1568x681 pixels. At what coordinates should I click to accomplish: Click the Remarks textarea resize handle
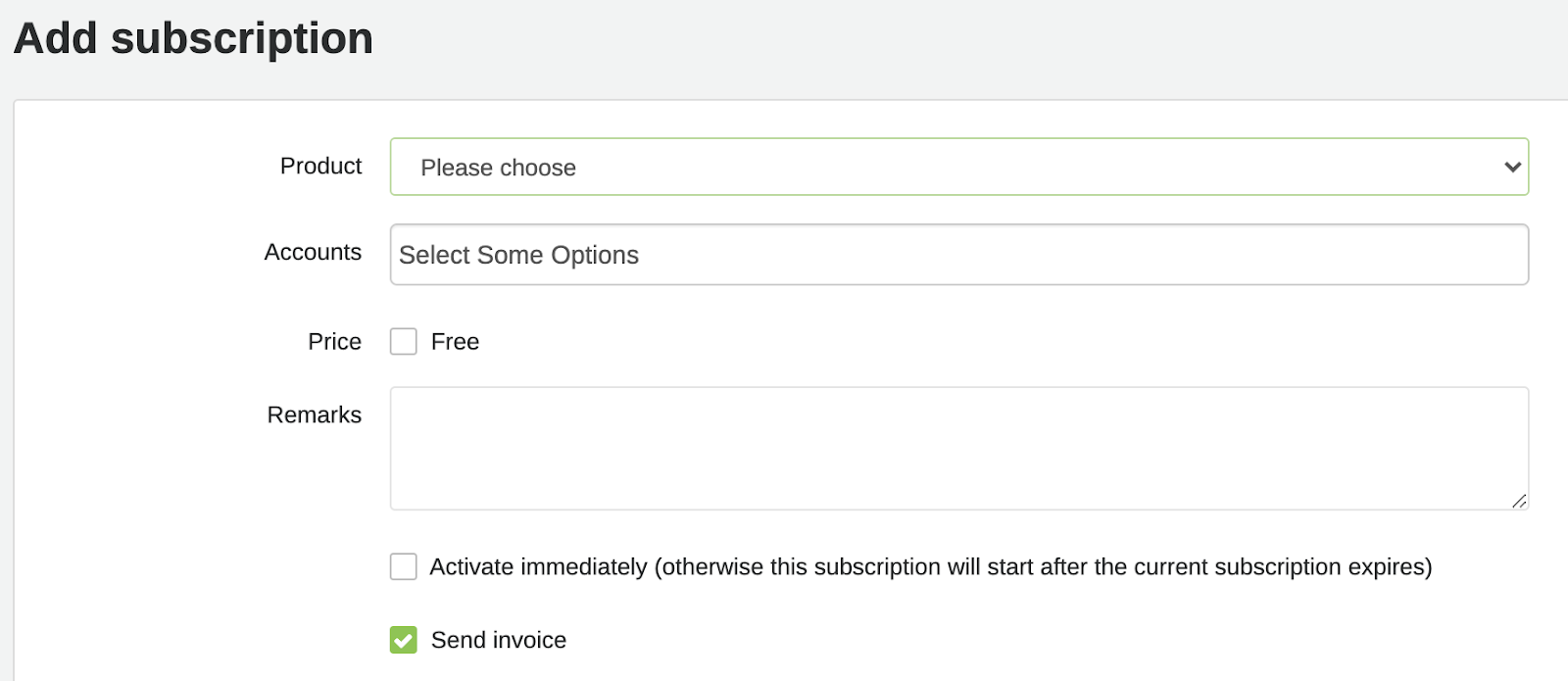1519,501
